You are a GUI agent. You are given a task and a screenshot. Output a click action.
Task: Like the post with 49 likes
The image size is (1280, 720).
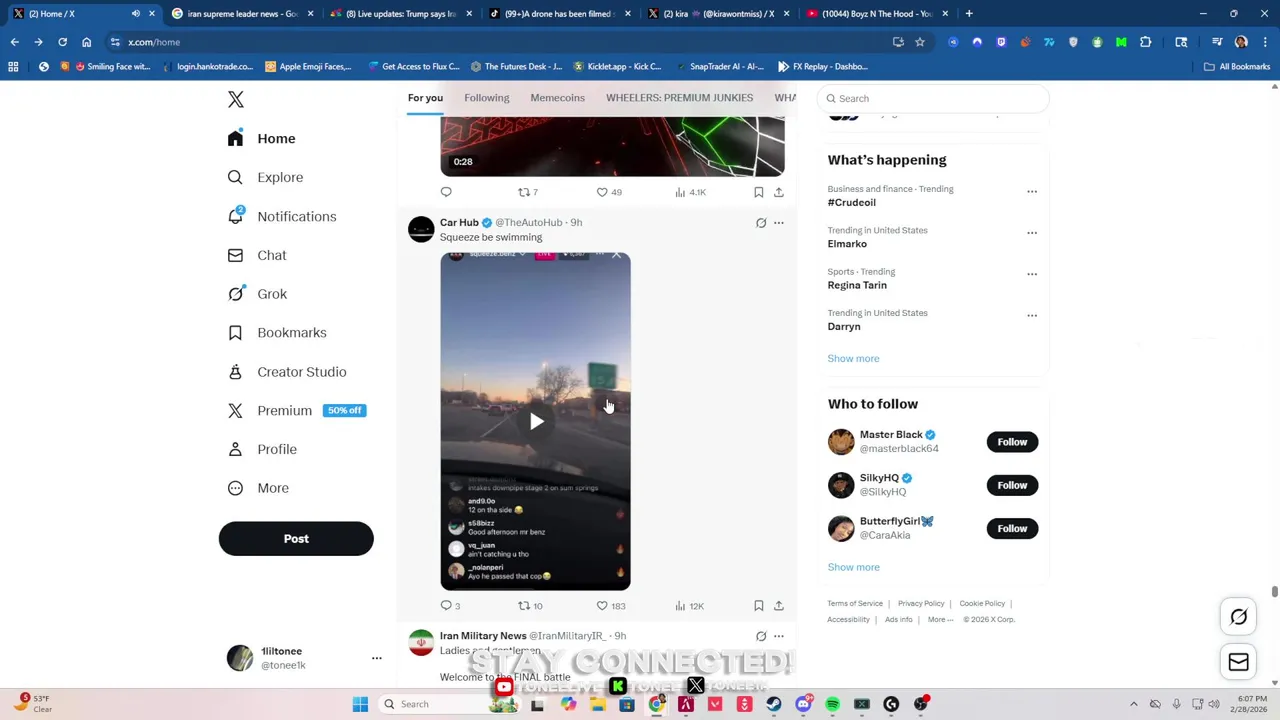[x=609, y=192]
